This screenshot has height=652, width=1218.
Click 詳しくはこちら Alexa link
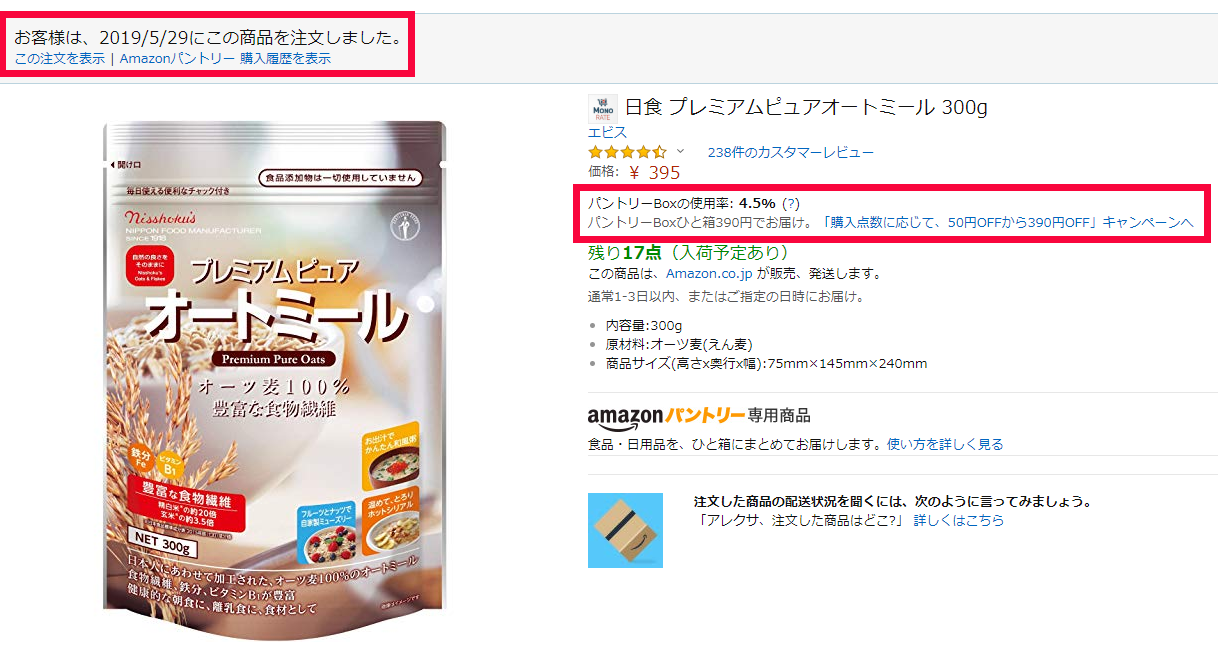pos(959,520)
